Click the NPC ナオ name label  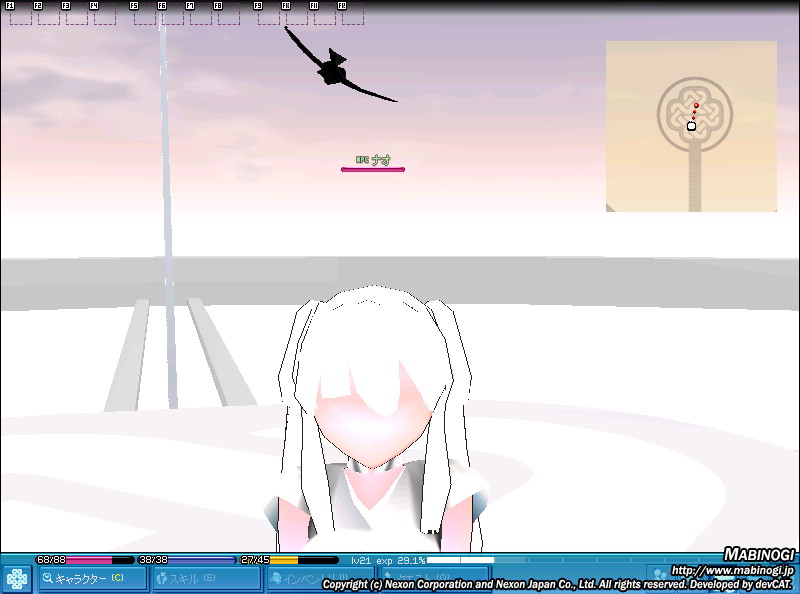(x=373, y=160)
